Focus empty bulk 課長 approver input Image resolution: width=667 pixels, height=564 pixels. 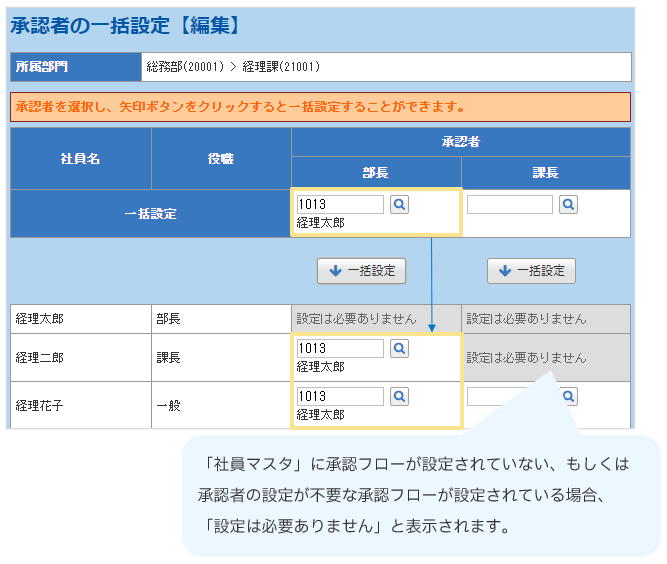[510, 204]
